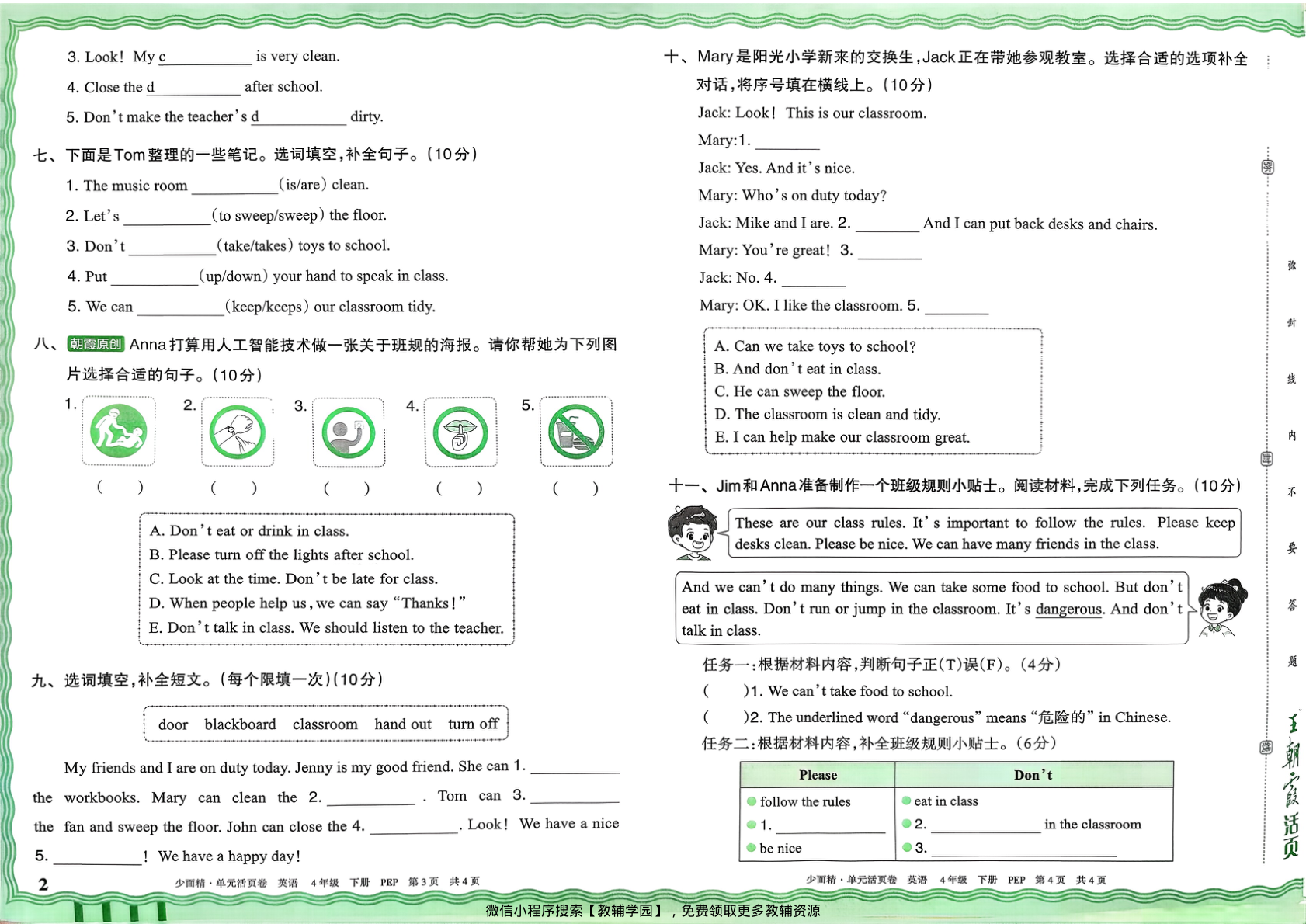Screen dimensions: 1306x924
Task: Click the blank before '(take/takes)'
Action: coord(172,247)
